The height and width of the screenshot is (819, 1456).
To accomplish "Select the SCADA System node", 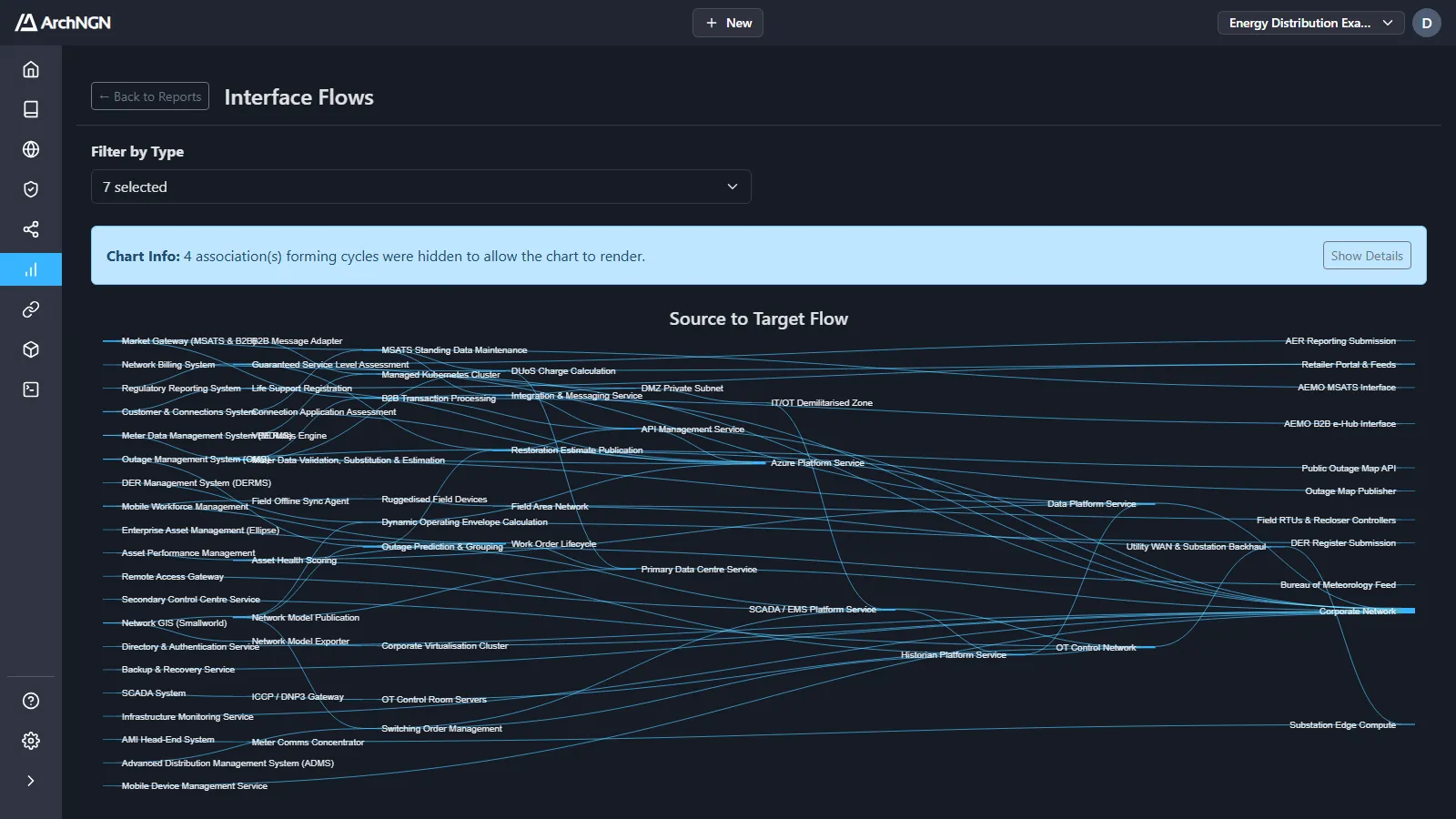I will pos(154,693).
